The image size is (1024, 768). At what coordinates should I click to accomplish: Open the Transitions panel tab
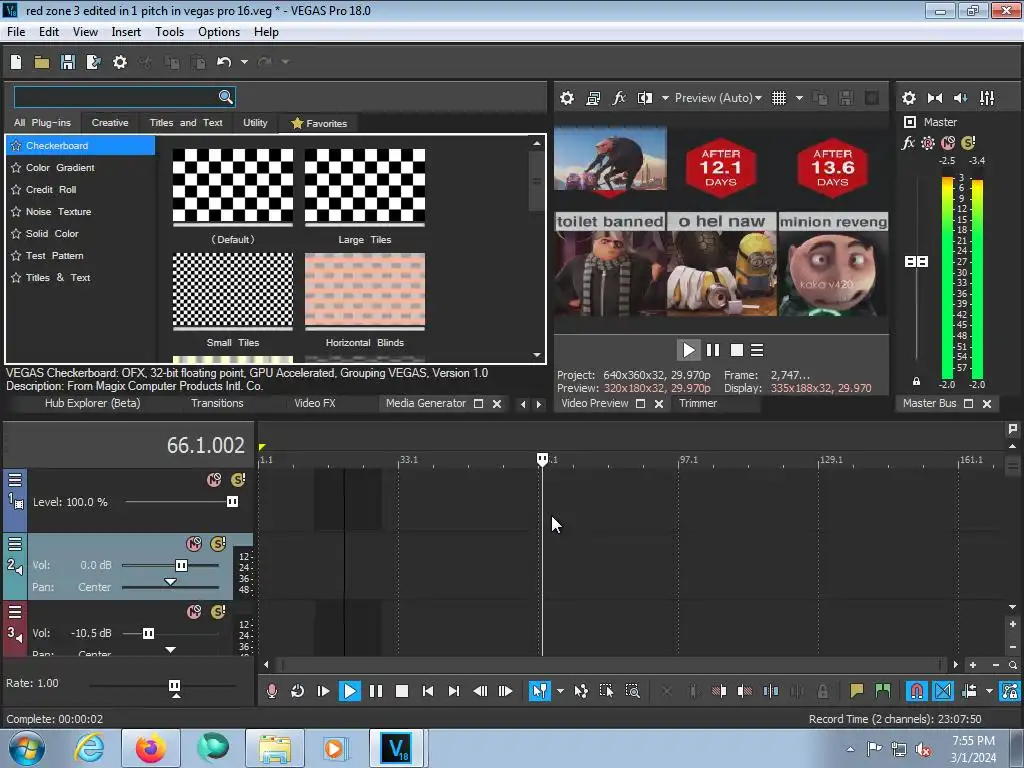[x=217, y=403]
